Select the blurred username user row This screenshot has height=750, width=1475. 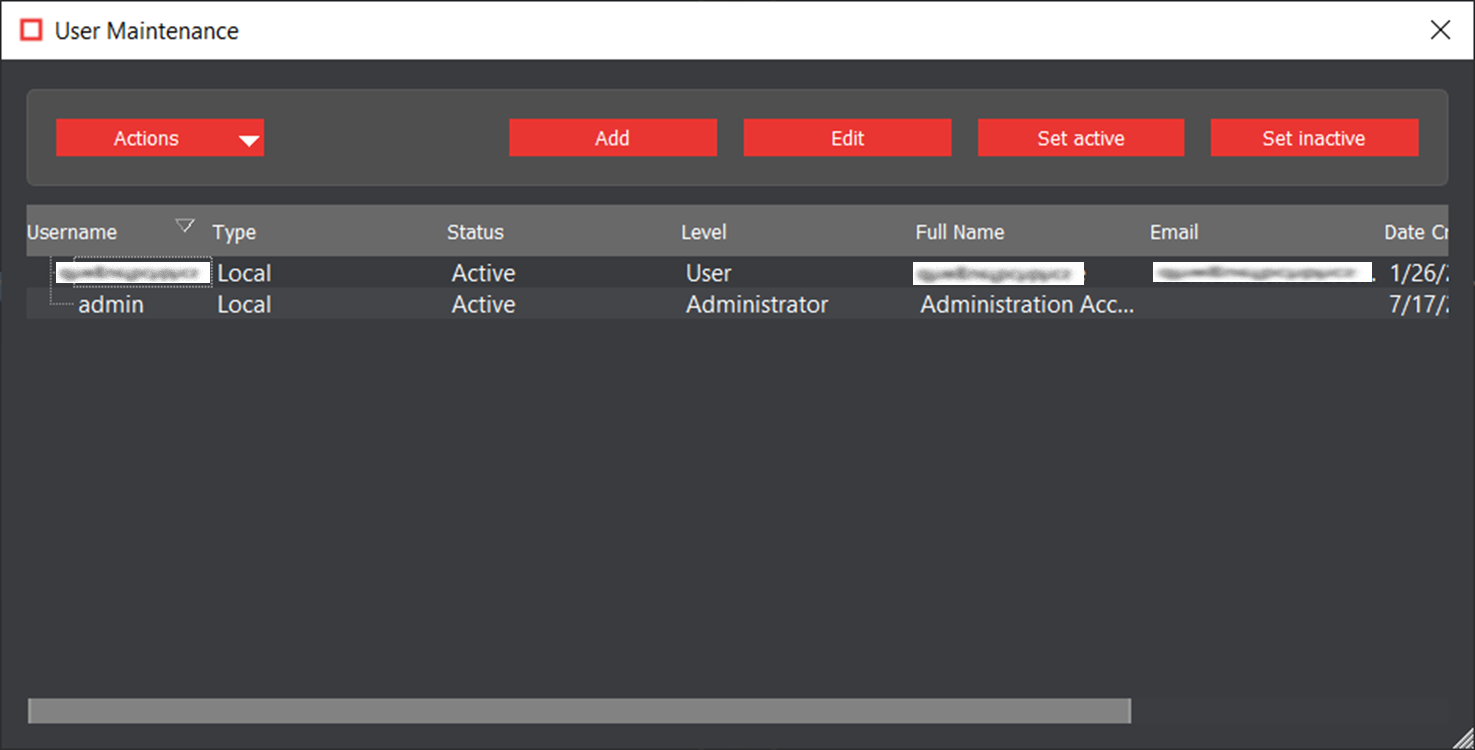[133, 273]
